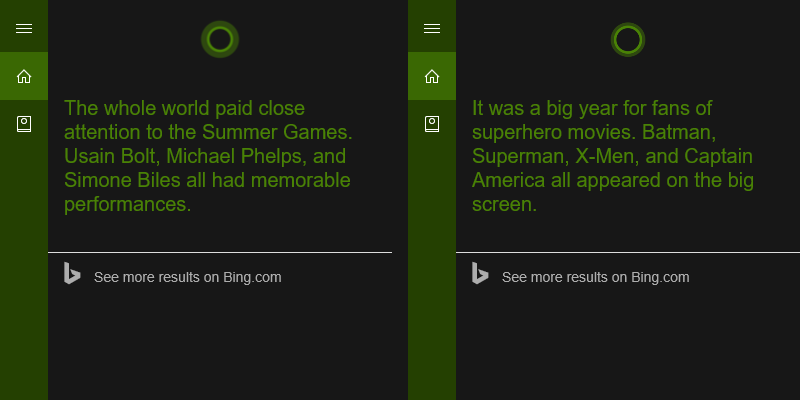This screenshot has height=400, width=800.
Task: Click divider line below the superhero movies answer
Action: pos(628,252)
